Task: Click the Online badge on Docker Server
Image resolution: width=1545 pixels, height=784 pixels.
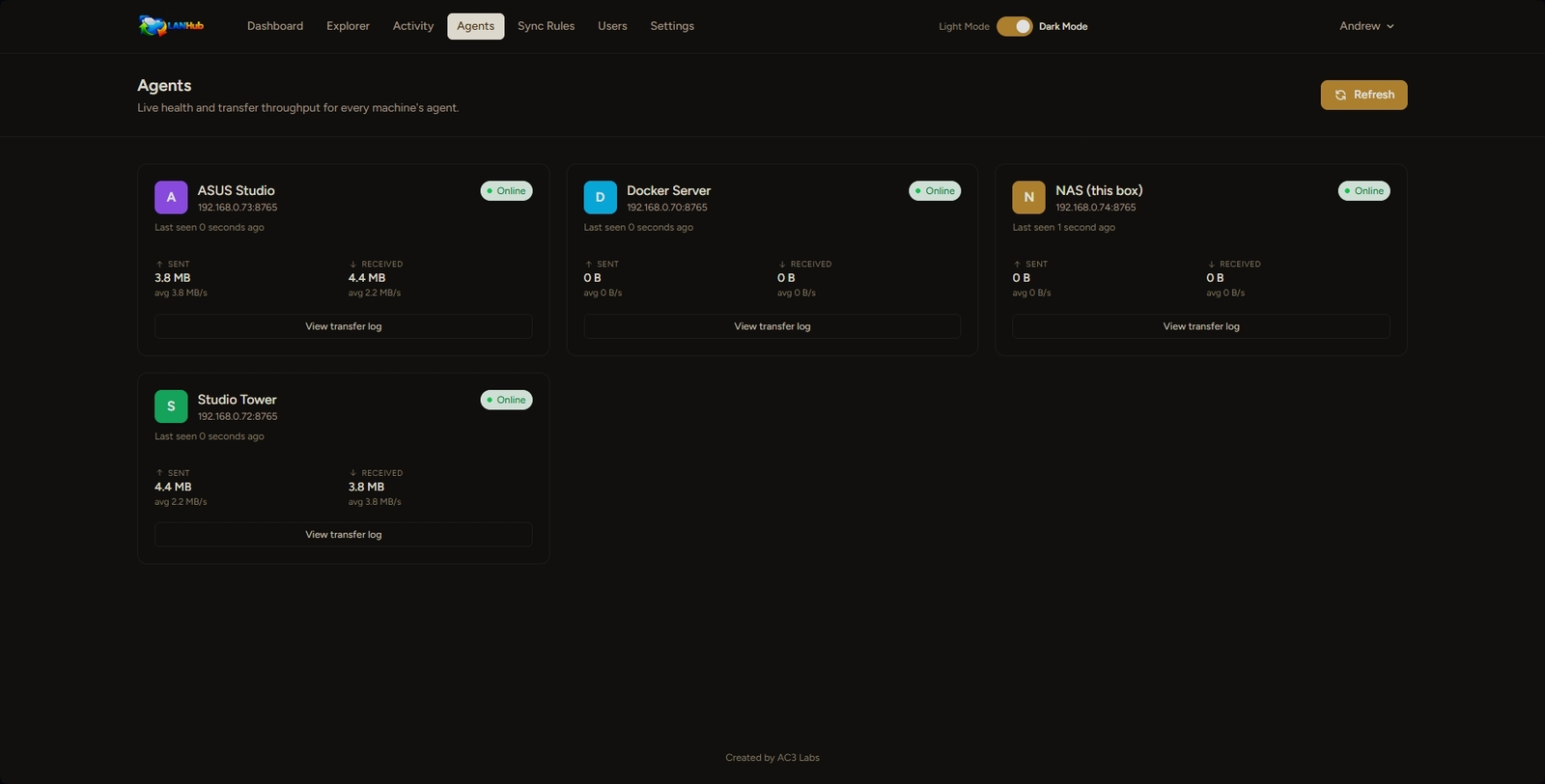Action: (x=935, y=191)
